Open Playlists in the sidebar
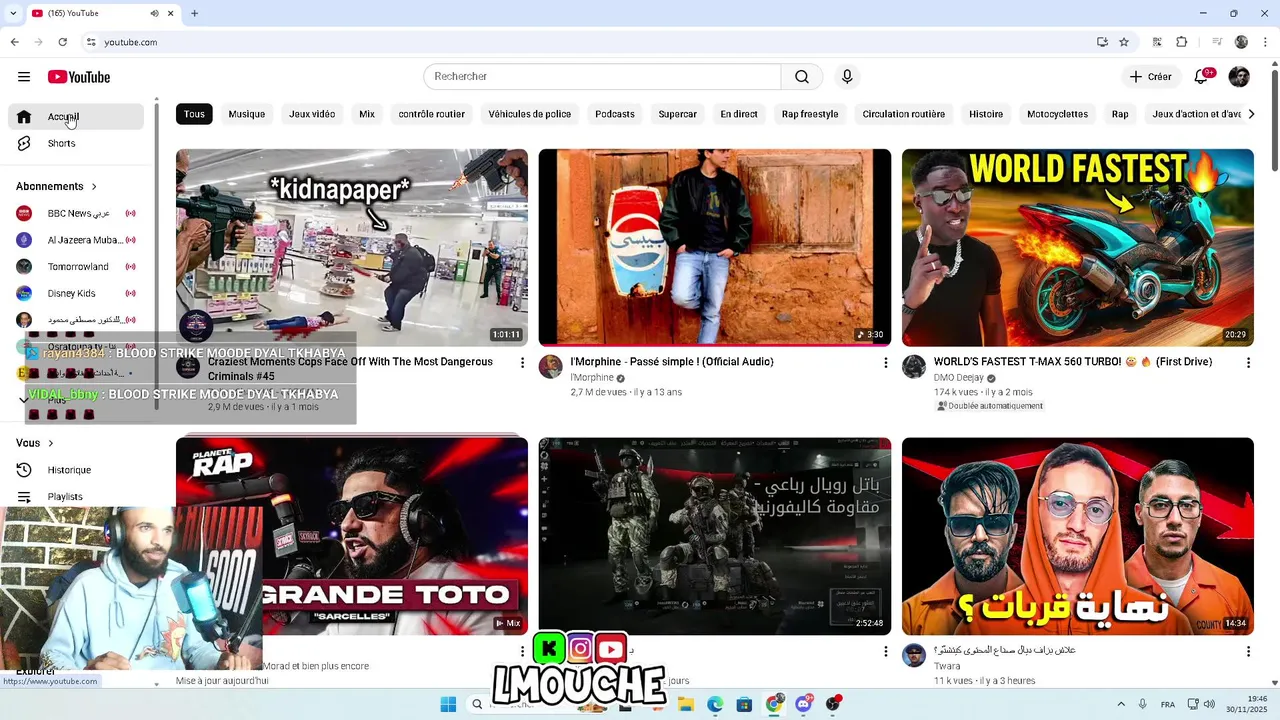Image resolution: width=1280 pixels, height=720 pixels. point(76,496)
